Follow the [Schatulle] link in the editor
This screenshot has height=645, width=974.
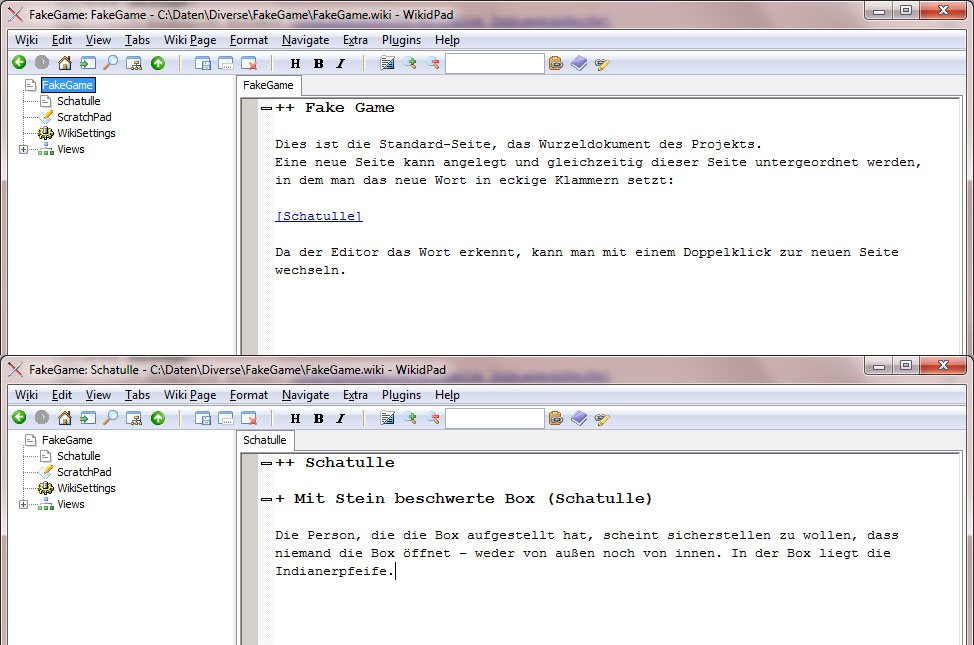pos(318,216)
